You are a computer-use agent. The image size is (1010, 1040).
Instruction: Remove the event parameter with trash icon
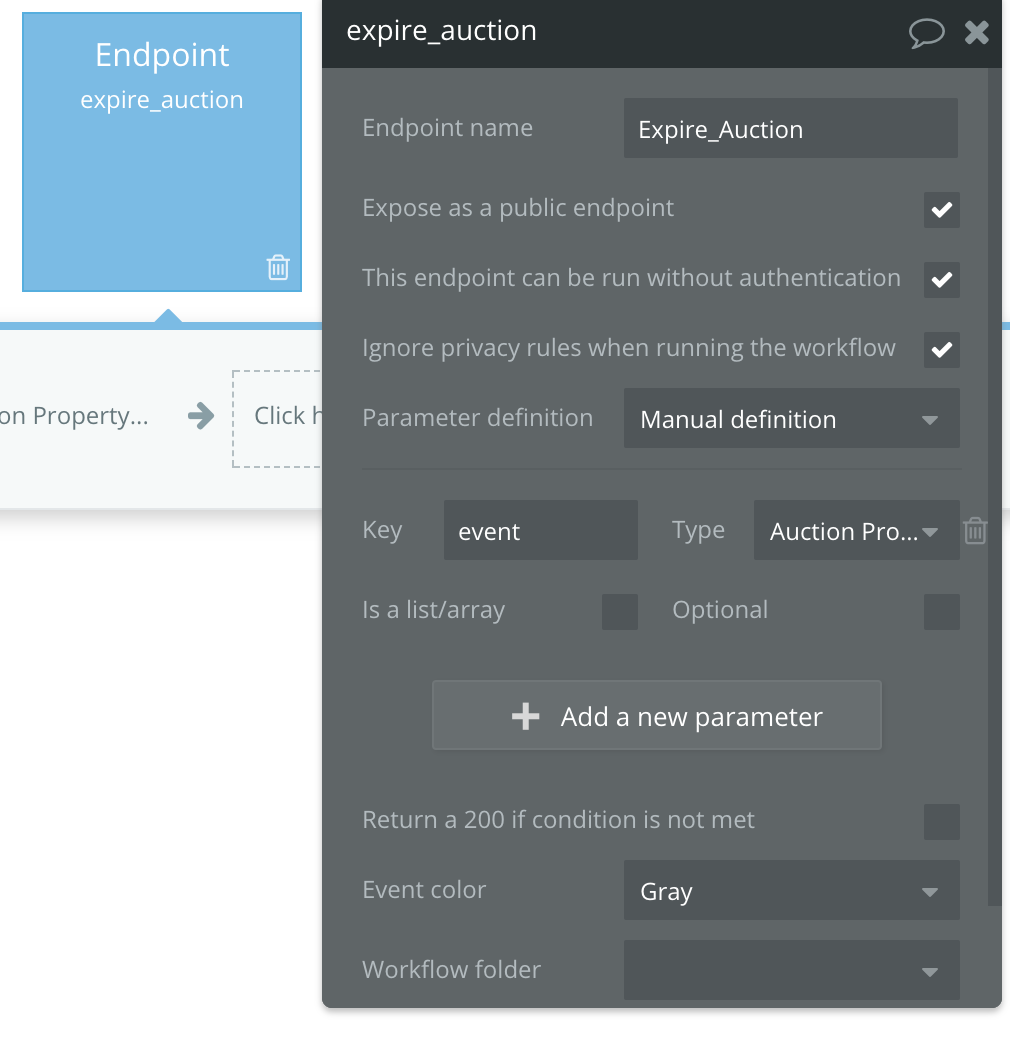click(975, 531)
